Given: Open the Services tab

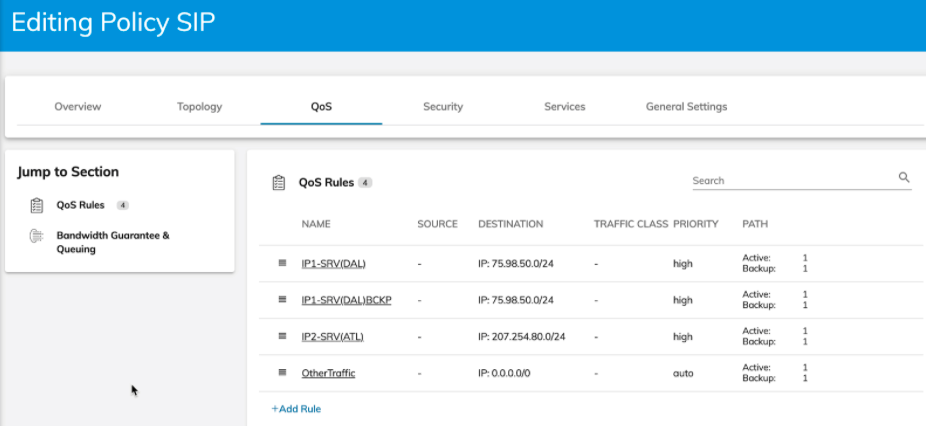Looking at the screenshot, I should coord(565,107).
